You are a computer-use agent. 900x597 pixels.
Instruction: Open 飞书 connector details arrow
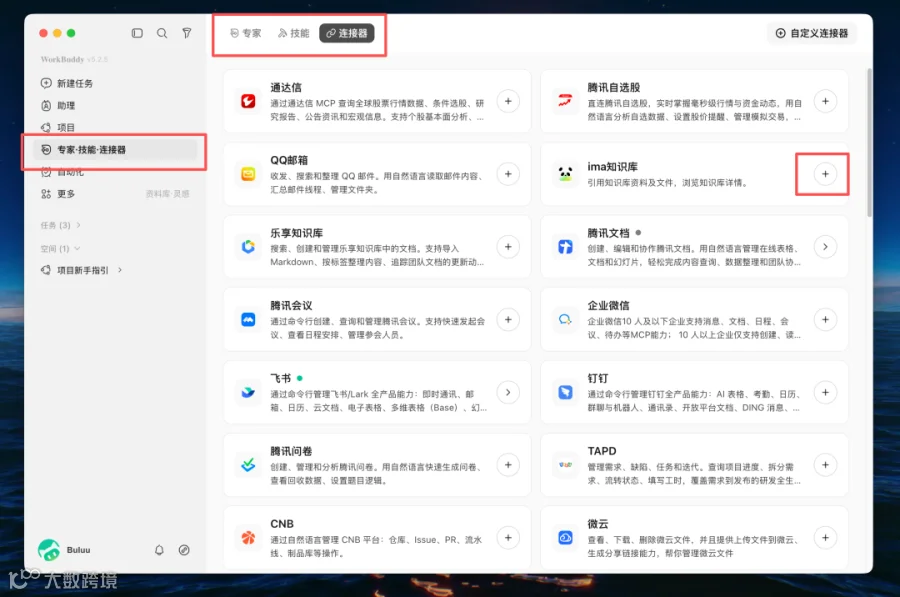[x=509, y=393]
